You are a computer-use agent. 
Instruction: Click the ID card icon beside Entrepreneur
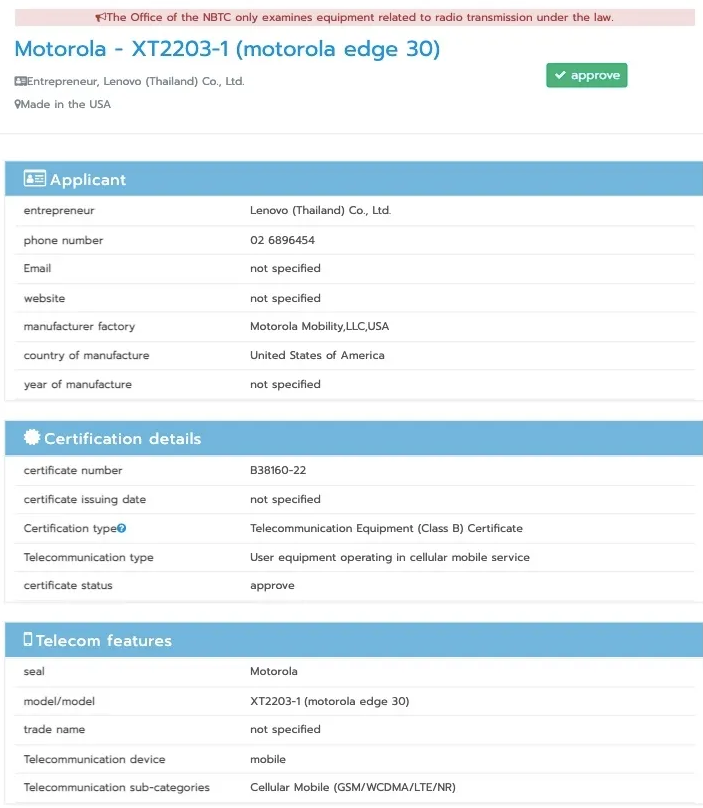coord(20,81)
